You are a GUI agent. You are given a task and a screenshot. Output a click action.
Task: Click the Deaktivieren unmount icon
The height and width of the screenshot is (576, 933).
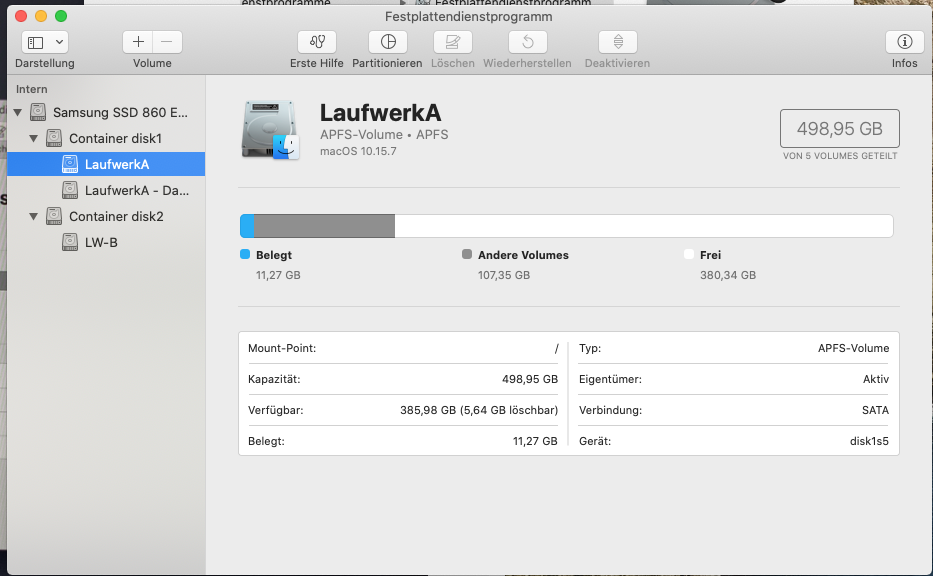click(617, 42)
